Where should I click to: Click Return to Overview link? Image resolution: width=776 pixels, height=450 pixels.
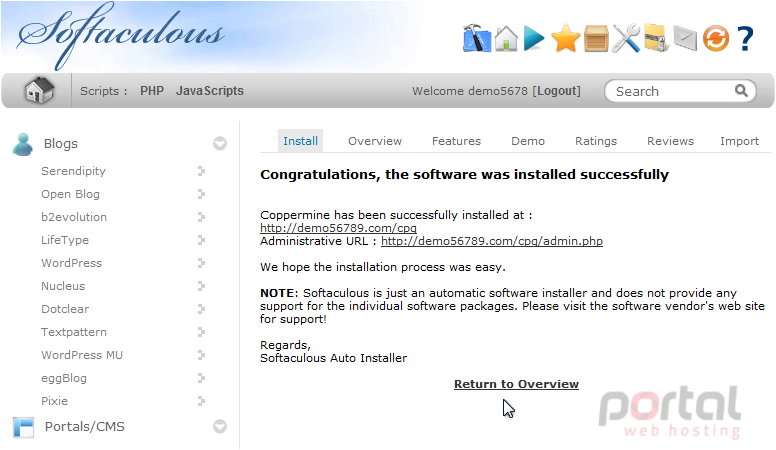click(516, 384)
